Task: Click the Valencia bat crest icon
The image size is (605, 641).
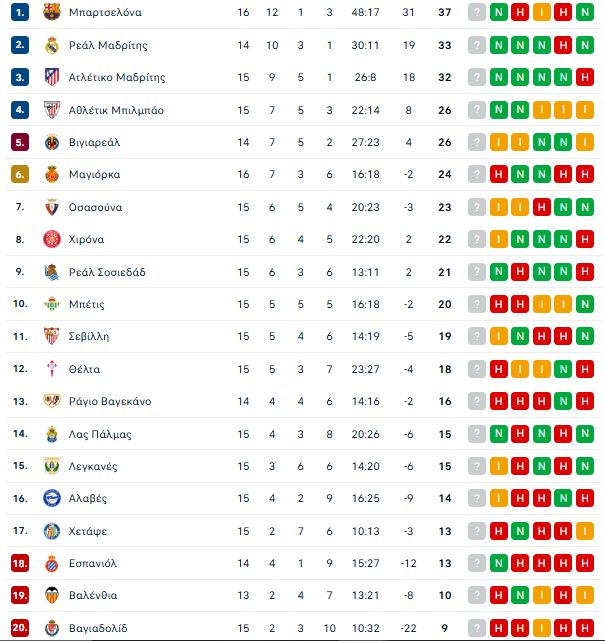Action: [52, 595]
